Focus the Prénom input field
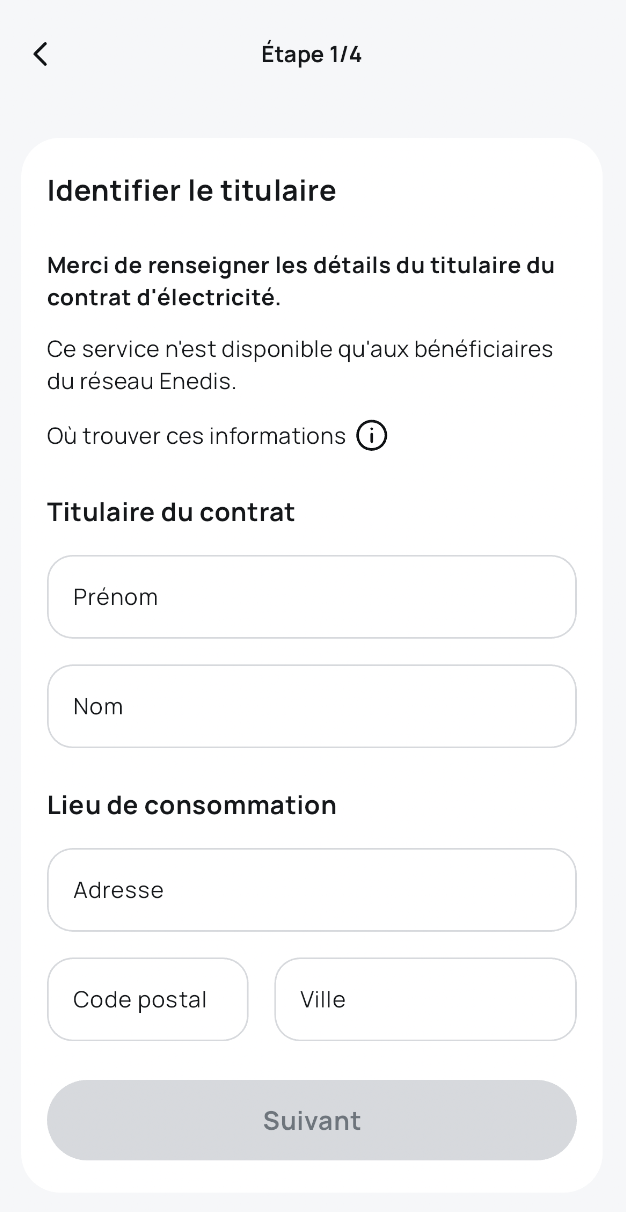Viewport: 626px width, 1212px height. (311, 597)
